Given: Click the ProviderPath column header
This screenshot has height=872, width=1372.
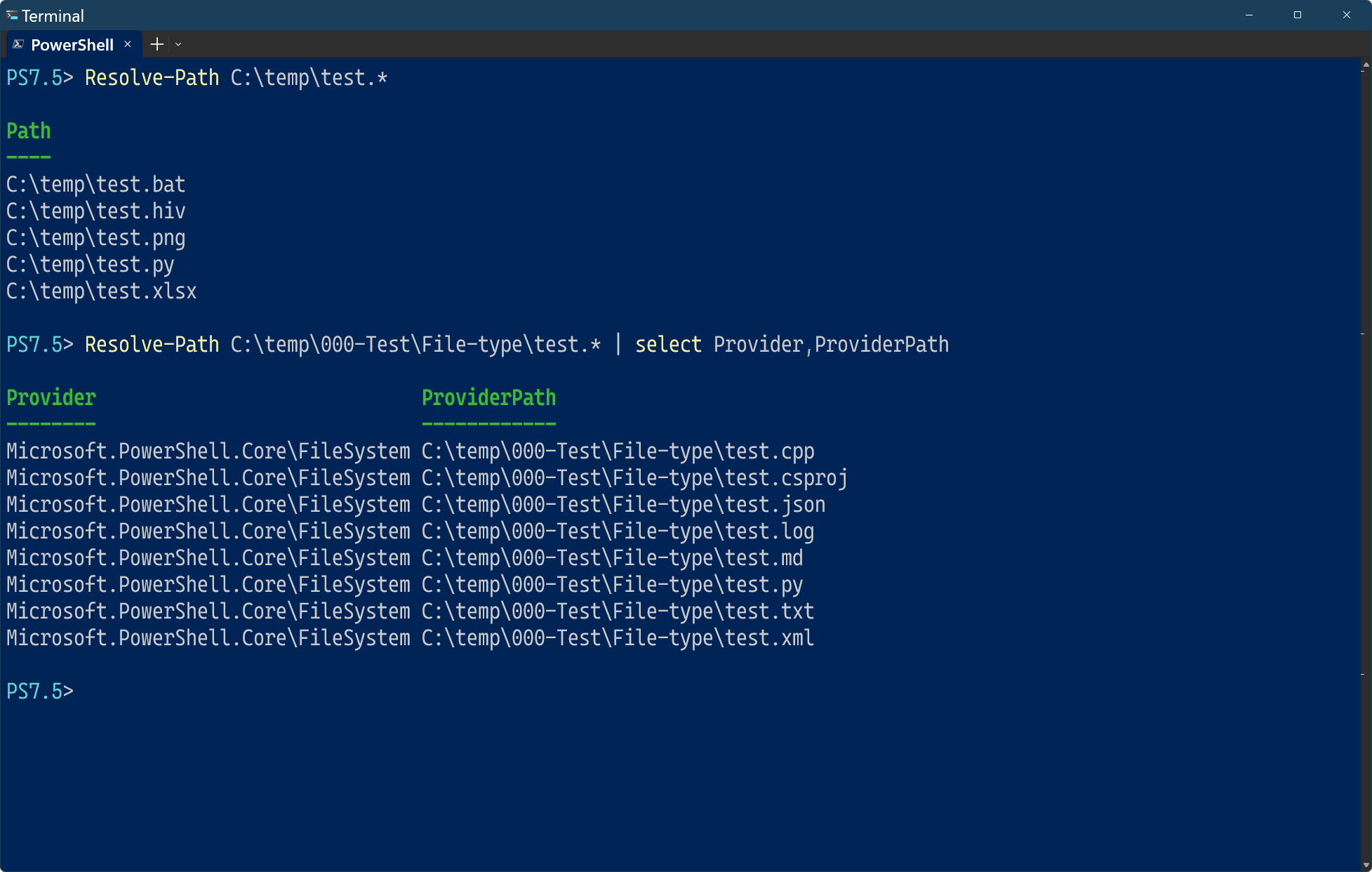Looking at the screenshot, I should 488,398.
